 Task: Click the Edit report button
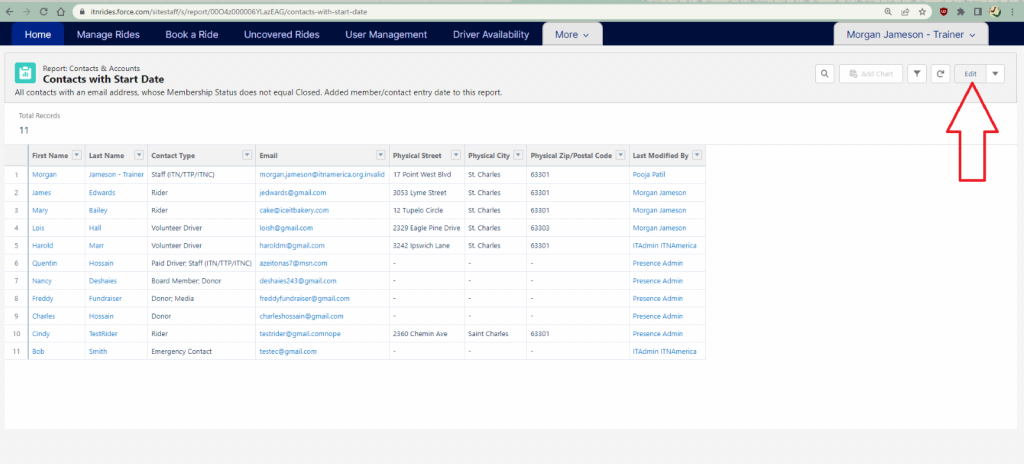click(x=970, y=74)
